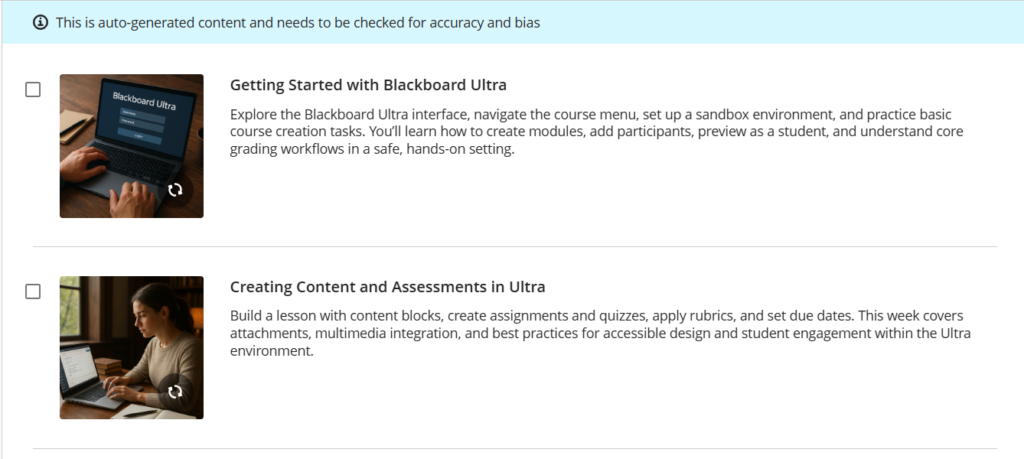Open the woman typing thumbnail image
Image resolution: width=1024 pixels, height=459 pixels.
click(x=131, y=347)
